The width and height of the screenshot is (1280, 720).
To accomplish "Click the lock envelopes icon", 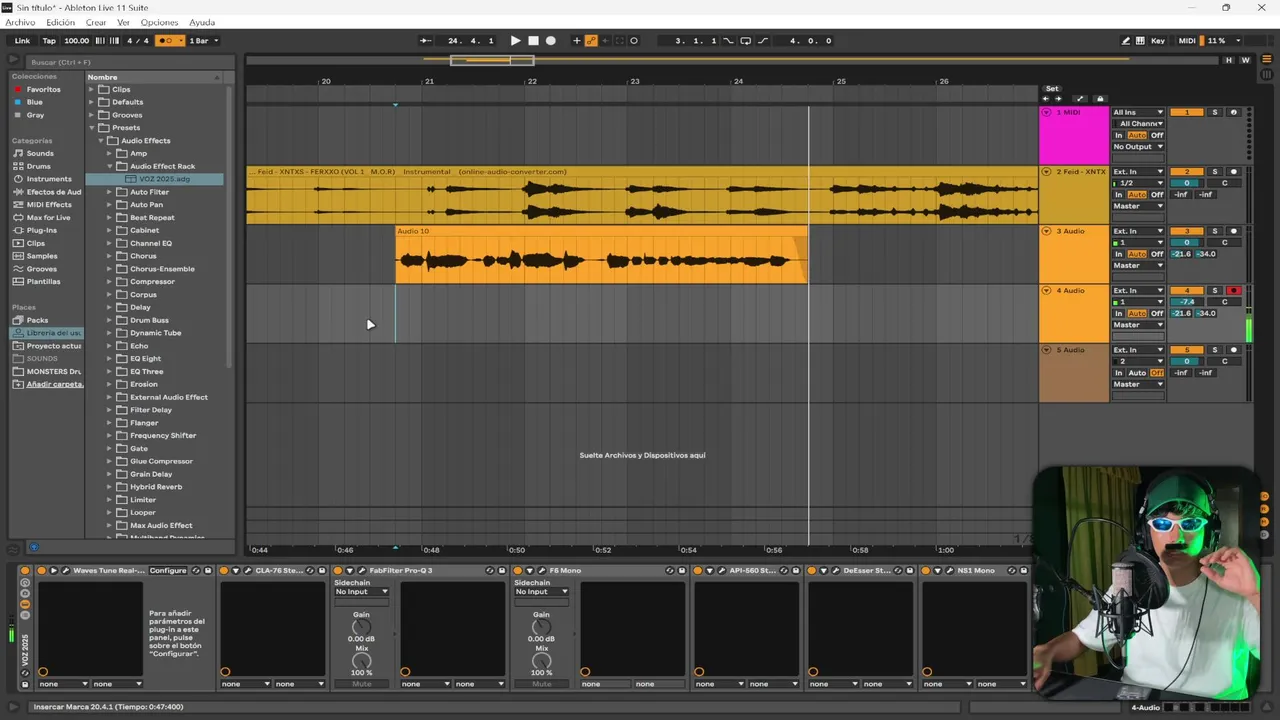I will tap(1100, 99).
